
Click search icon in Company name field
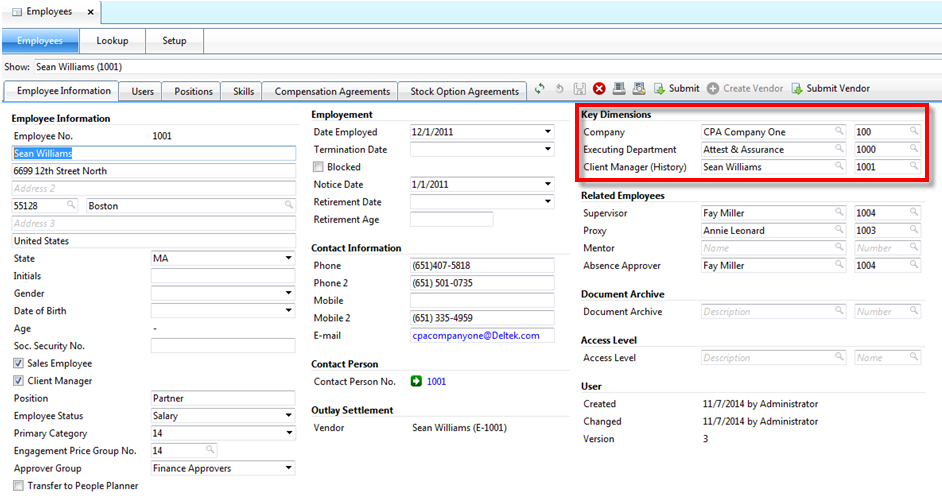click(x=840, y=132)
